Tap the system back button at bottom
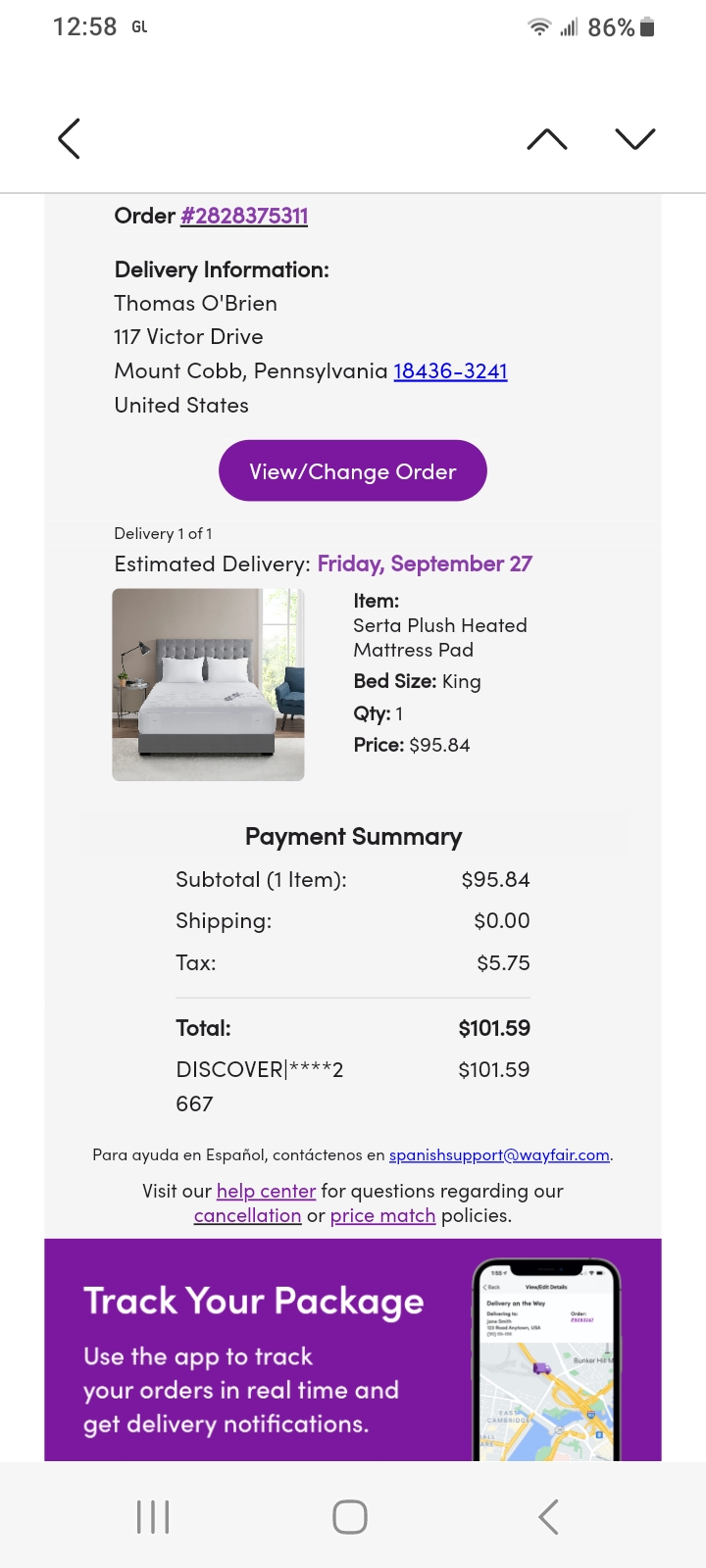Image resolution: width=706 pixels, height=1568 pixels. (x=549, y=1516)
